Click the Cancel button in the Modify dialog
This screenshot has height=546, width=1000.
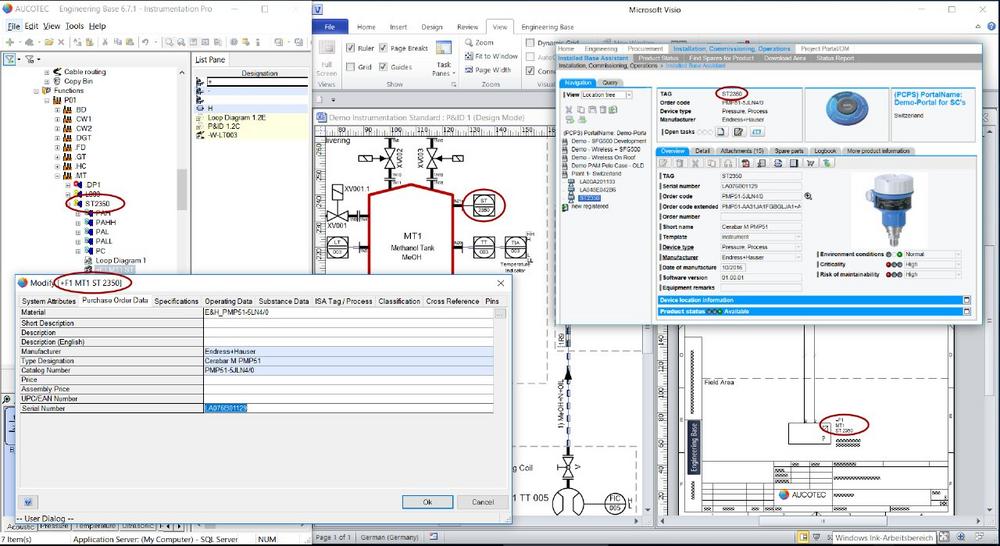482,501
